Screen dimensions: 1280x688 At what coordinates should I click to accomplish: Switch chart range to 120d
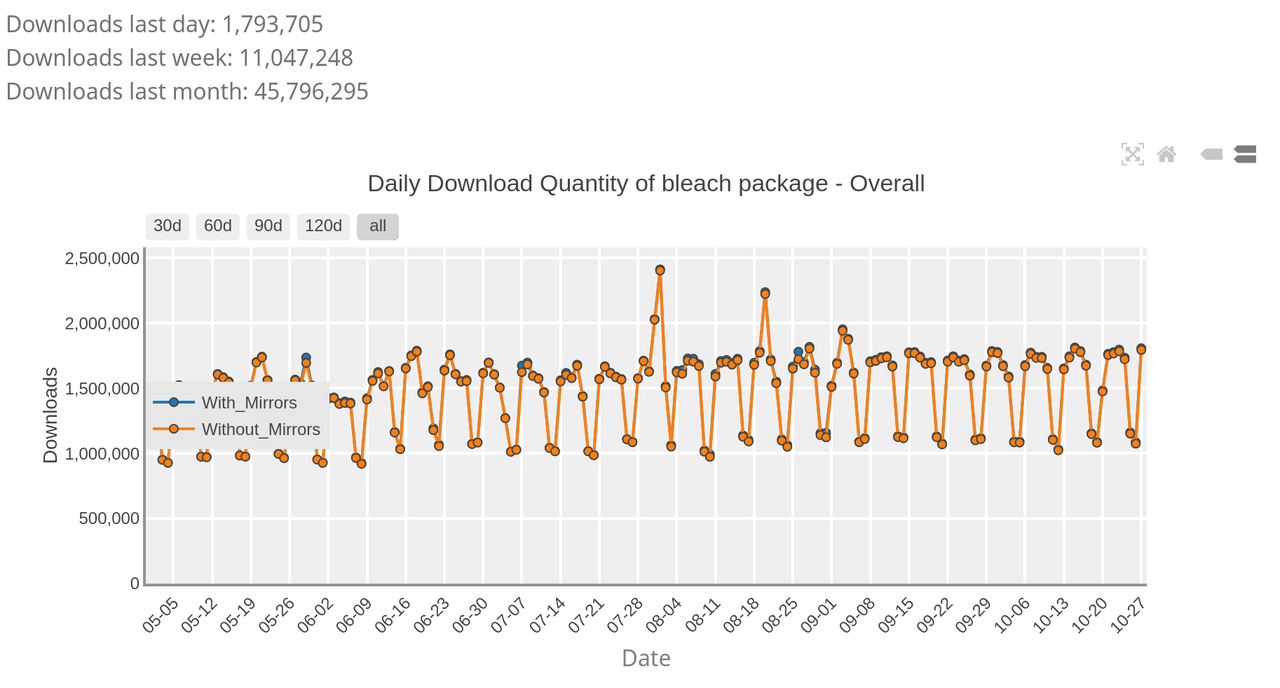pyautogui.click(x=323, y=226)
